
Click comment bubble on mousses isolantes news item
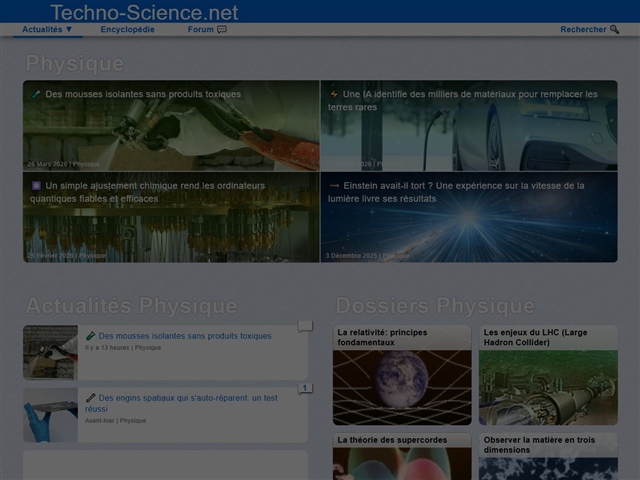click(x=305, y=326)
